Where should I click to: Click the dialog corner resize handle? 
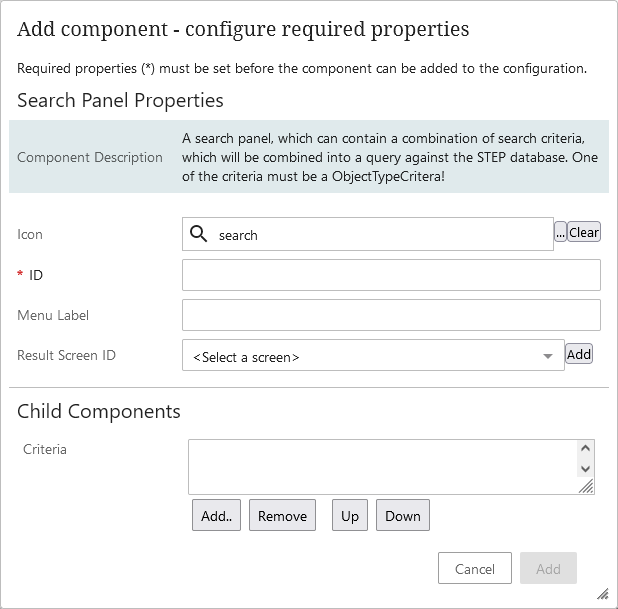(603, 594)
